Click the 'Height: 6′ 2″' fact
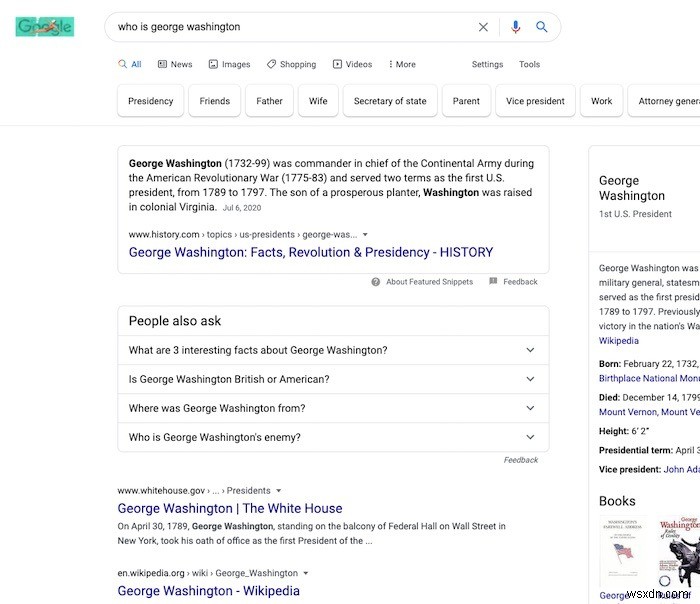This screenshot has width=700, height=604. 624,431
